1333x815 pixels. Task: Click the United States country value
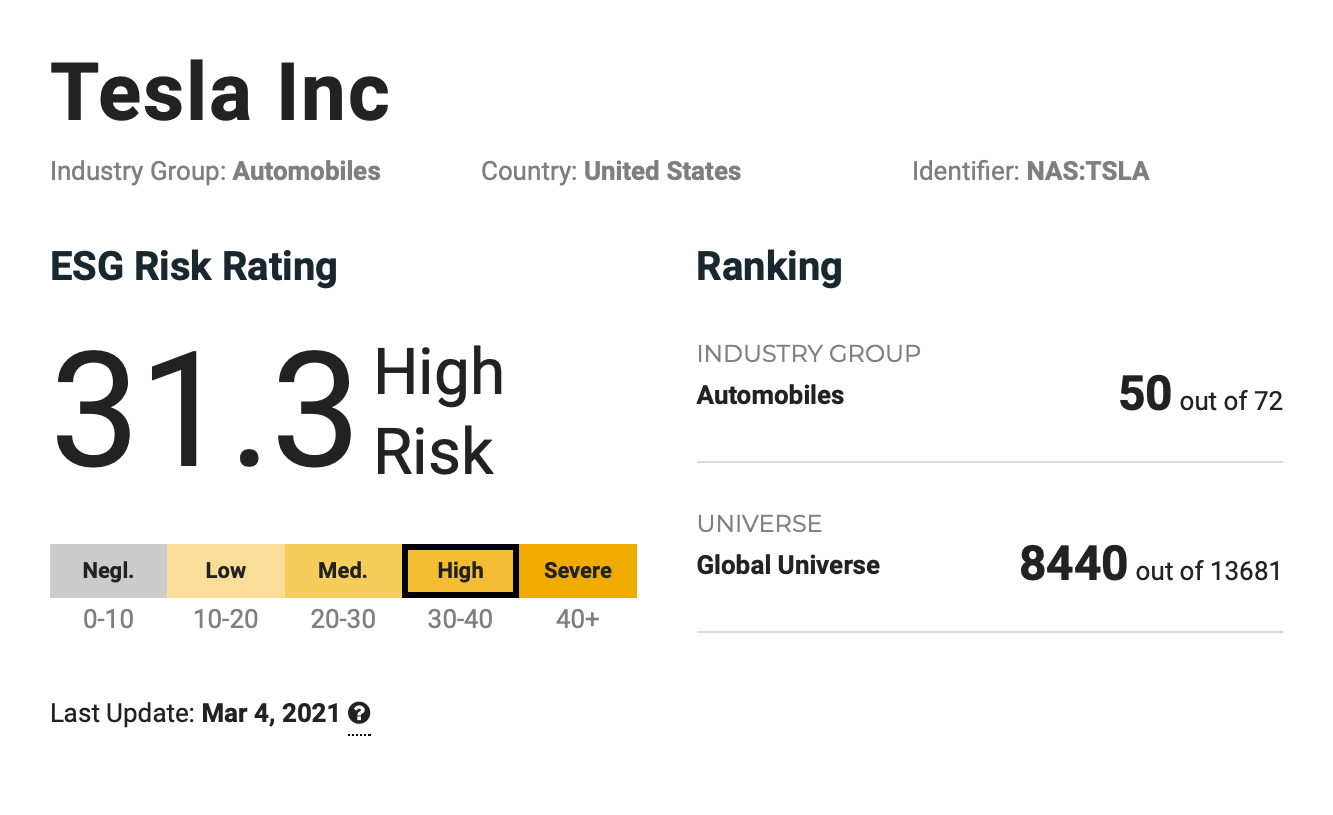point(662,172)
